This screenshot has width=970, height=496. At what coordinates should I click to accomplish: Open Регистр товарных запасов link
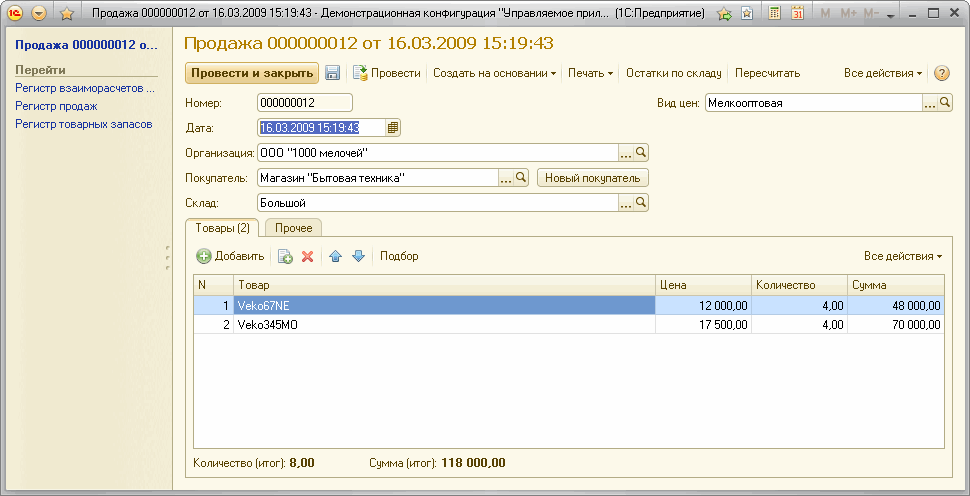84,124
